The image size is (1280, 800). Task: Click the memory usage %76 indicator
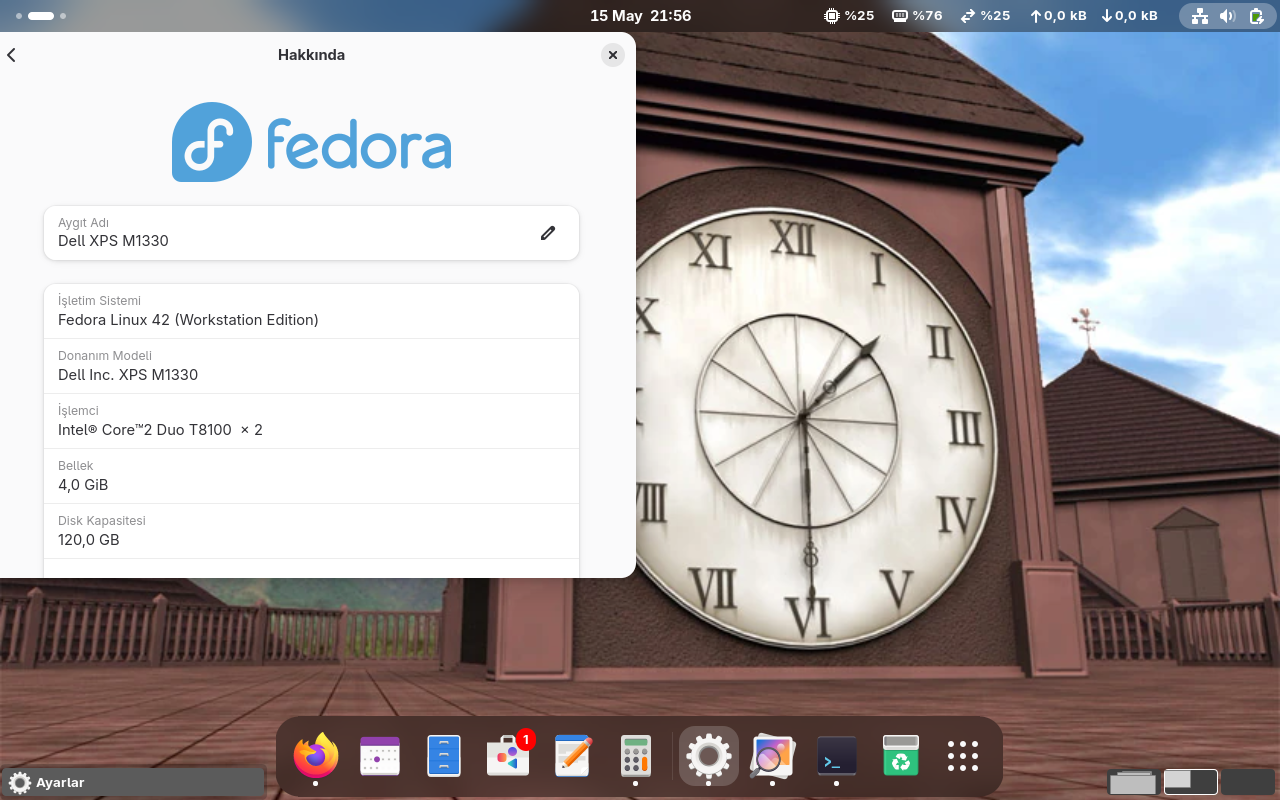917,16
